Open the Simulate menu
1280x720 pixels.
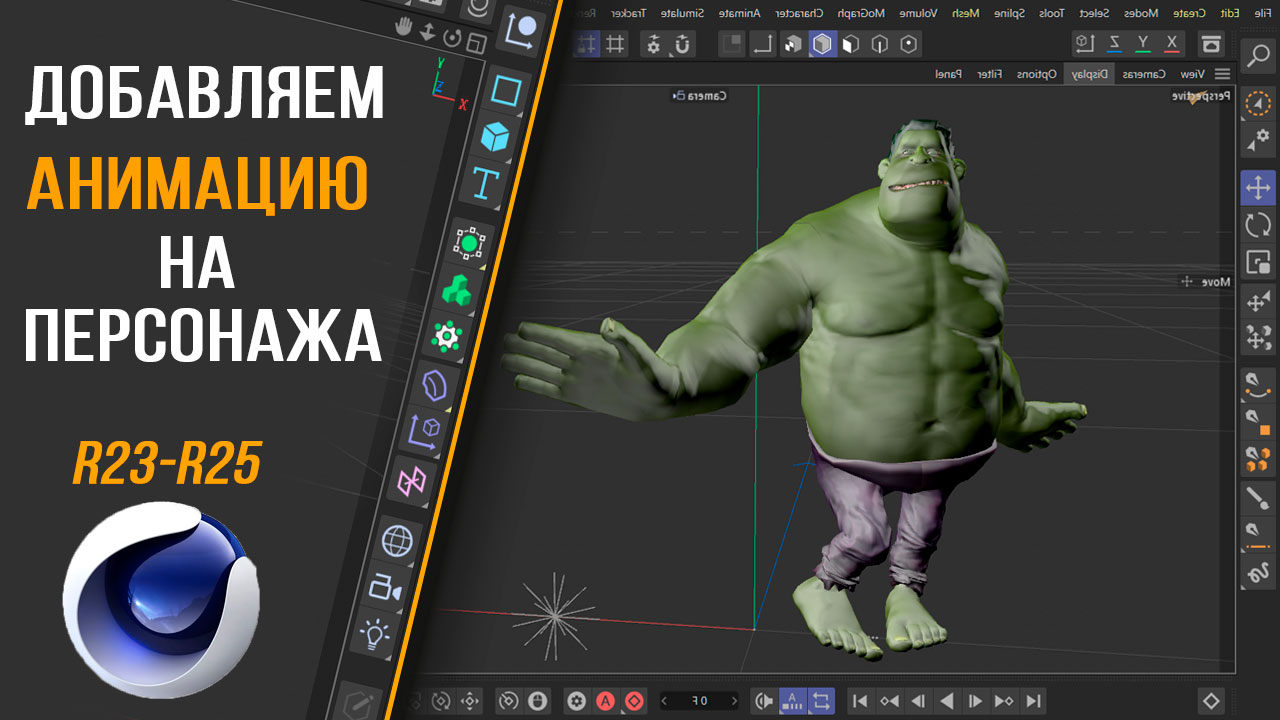point(682,13)
